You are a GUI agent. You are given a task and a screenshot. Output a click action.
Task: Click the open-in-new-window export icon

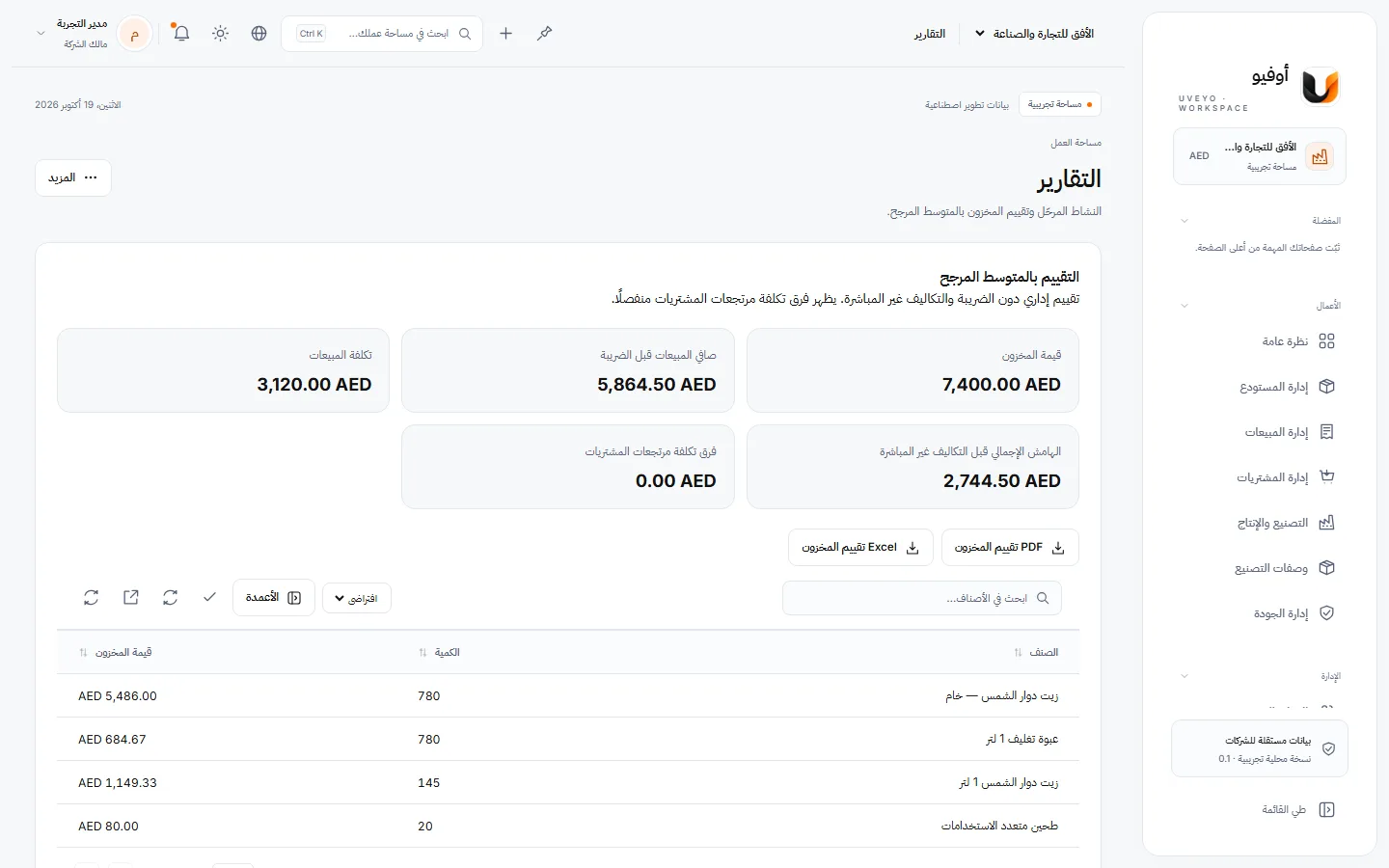click(x=131, y=598)
